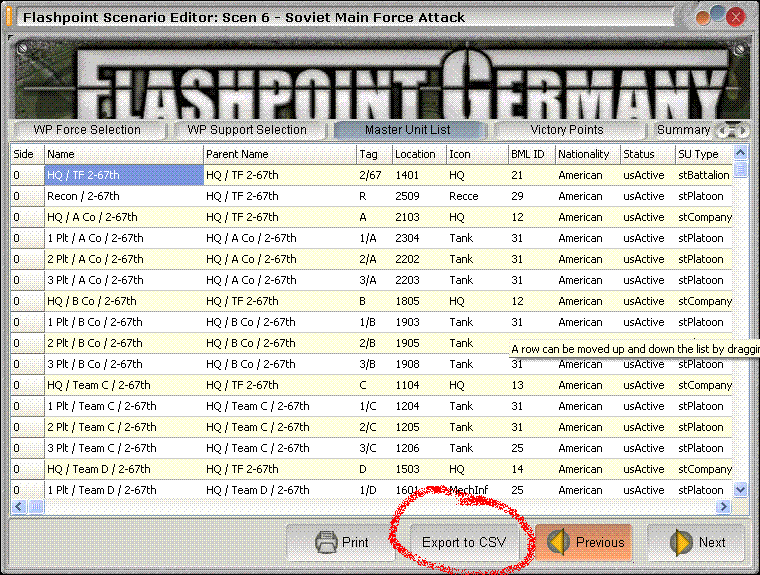This screenshot has height=575, width=760.
Task: Select 2 Plt / B Co / 2-67th name
Action: pyautogui.click(x=124, y=343)
